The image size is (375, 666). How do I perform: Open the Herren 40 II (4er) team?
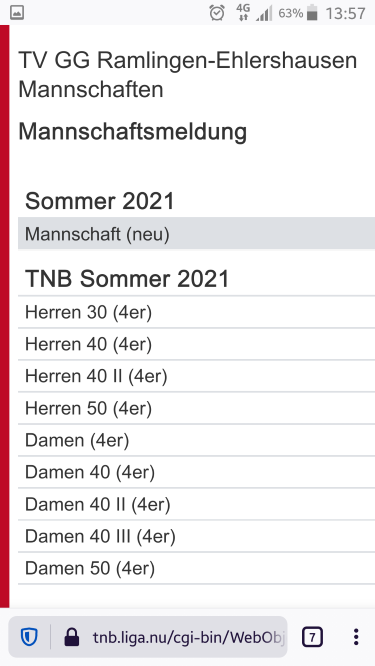point(196,376)
